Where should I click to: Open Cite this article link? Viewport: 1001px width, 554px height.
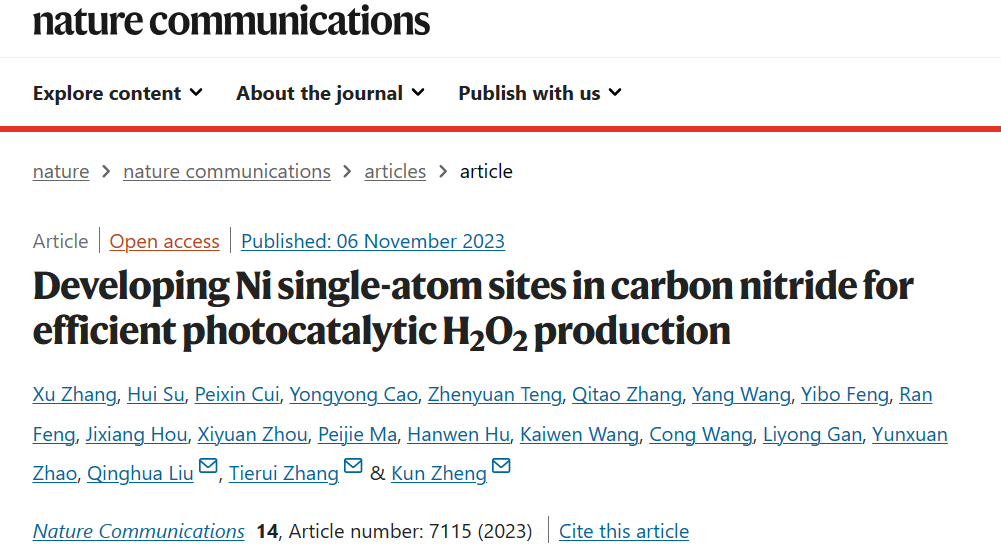[x=624, y=531]
